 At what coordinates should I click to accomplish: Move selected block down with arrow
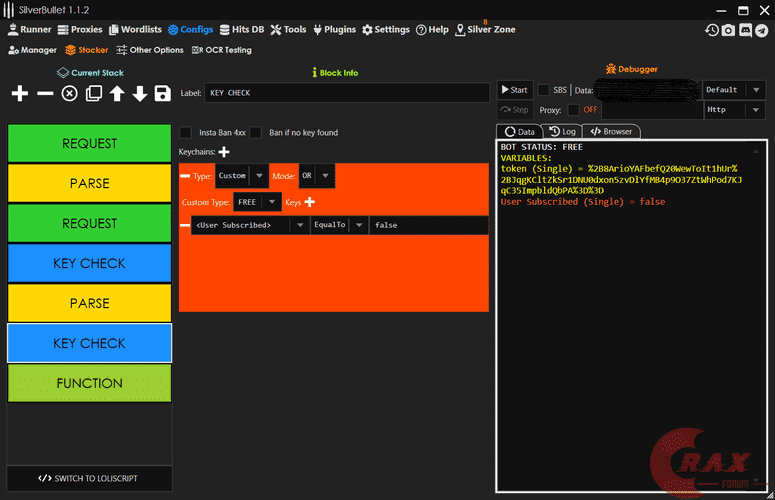(140, 93)
